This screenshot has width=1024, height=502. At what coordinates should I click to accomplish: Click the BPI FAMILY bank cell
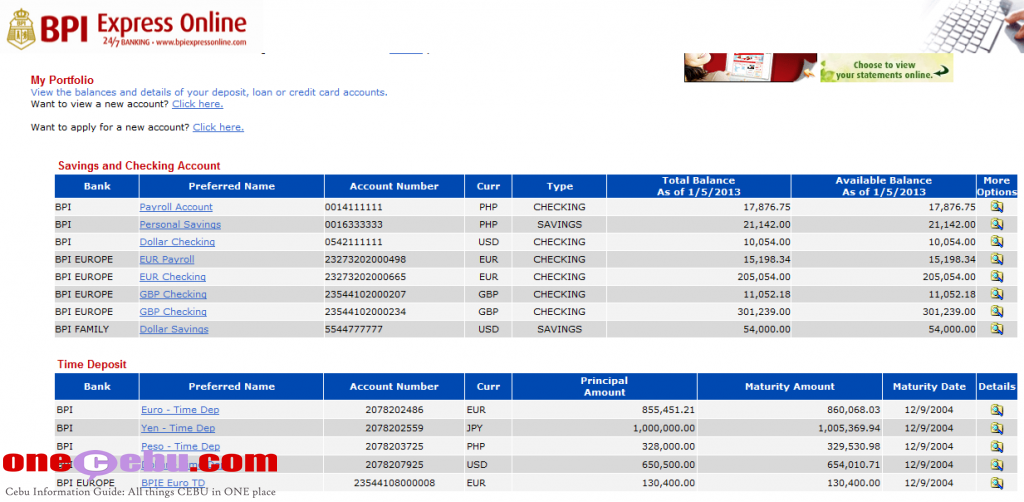(82, 330)
